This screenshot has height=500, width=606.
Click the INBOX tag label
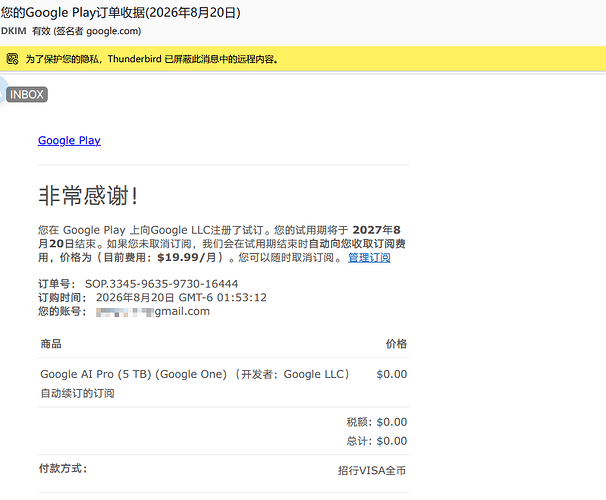click(27, 94)
